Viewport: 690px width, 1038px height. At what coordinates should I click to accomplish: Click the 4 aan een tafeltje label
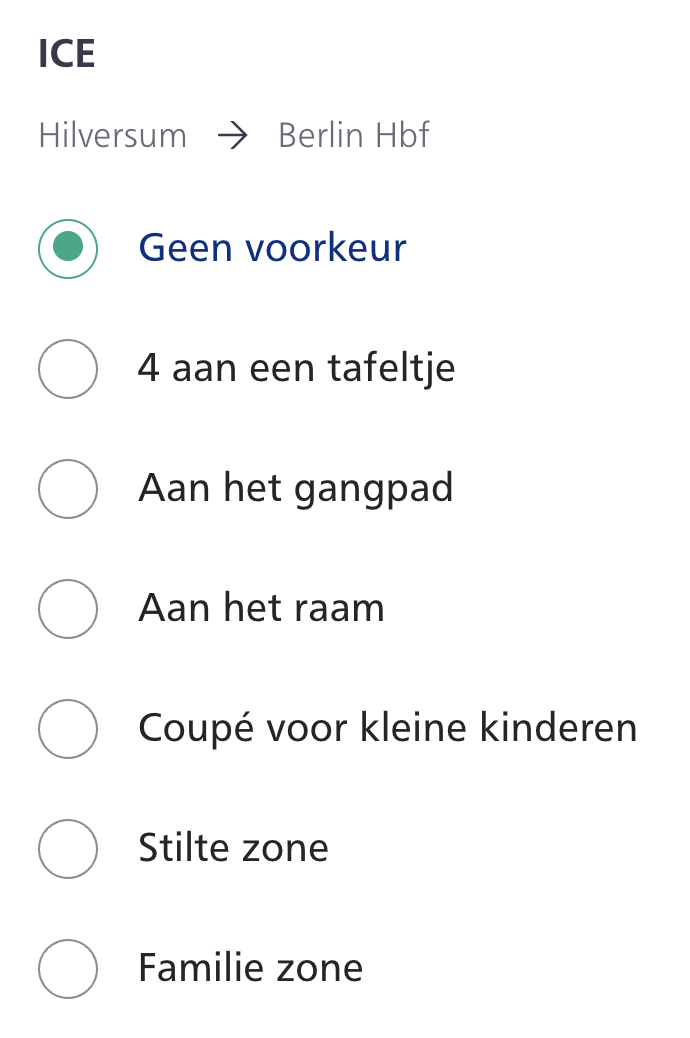pyautogui.click(x=296, y=368)
